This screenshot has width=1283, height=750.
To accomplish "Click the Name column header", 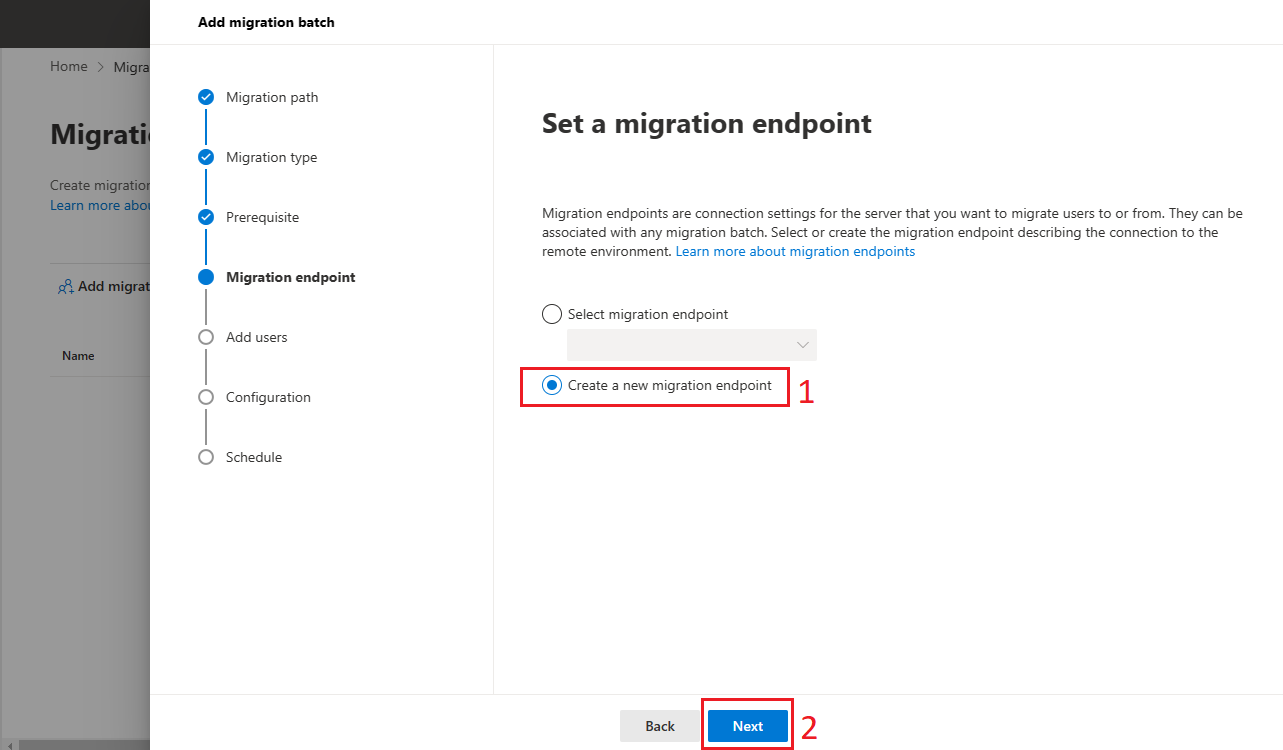I will point(78,356).
